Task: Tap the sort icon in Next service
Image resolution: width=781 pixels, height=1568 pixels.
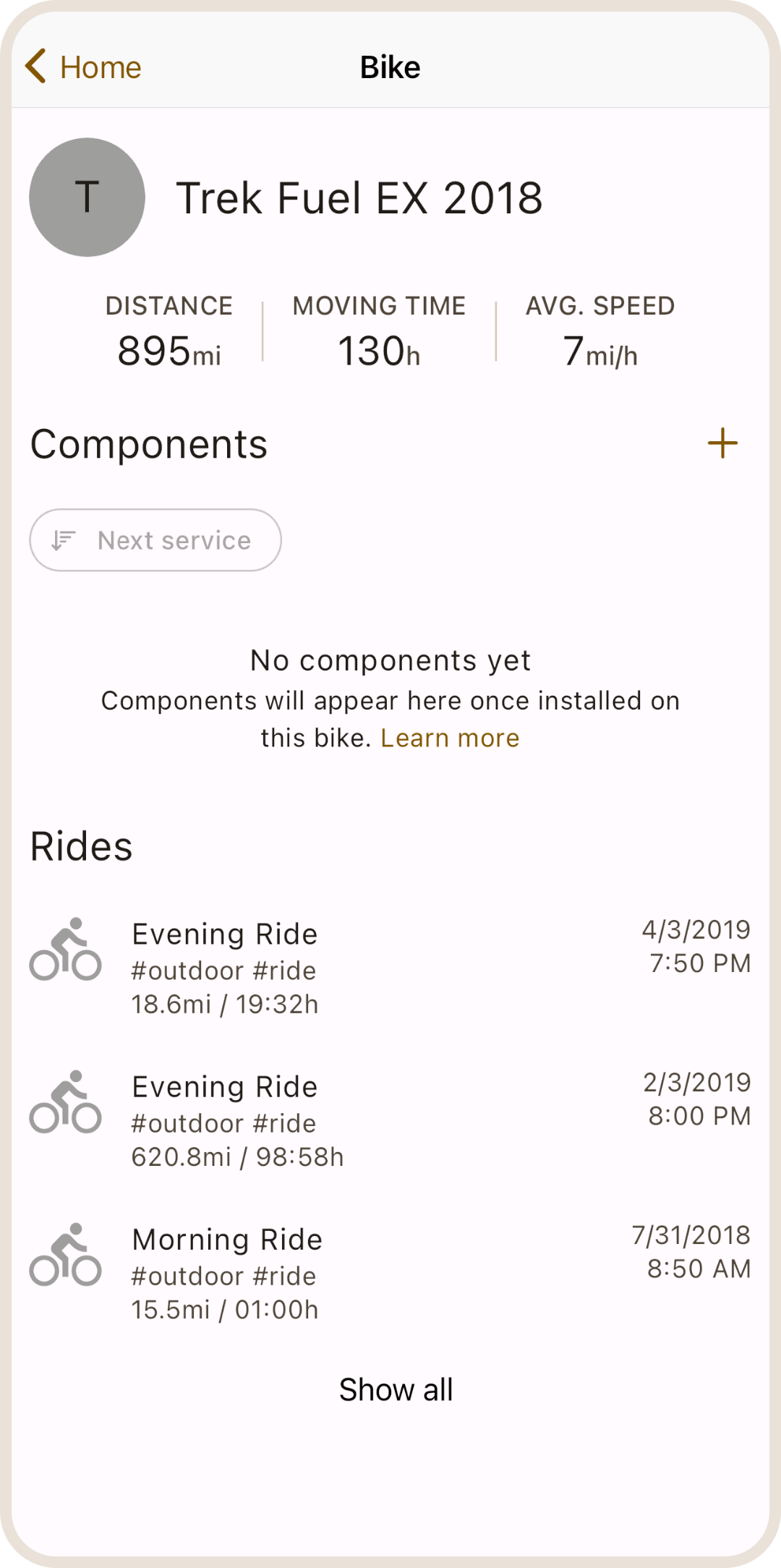Action: (64, 540)
